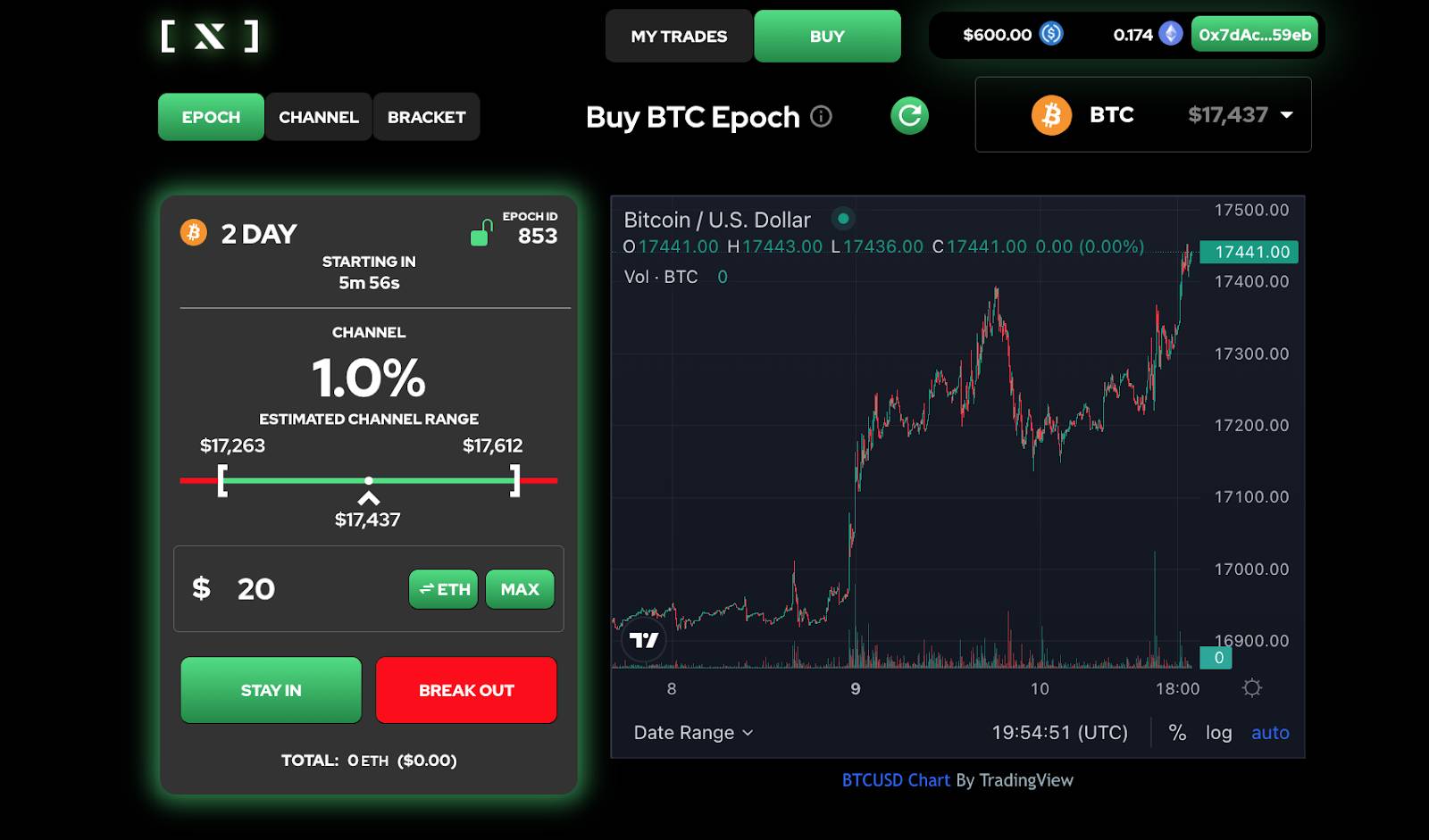Open chart settings gear icon
Image resolution: width=1429 pixels, height=840 pixels.
[1252, 688]
